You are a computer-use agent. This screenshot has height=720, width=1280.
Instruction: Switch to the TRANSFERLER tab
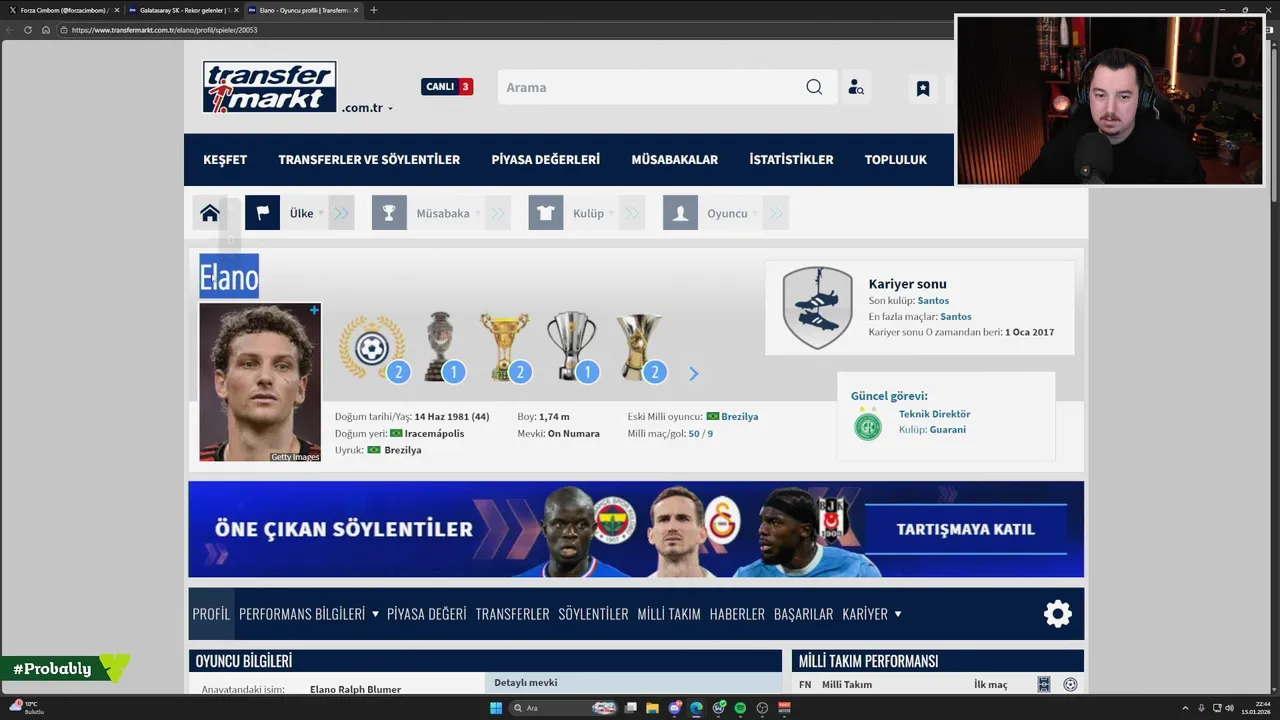(x=512, y=613)
